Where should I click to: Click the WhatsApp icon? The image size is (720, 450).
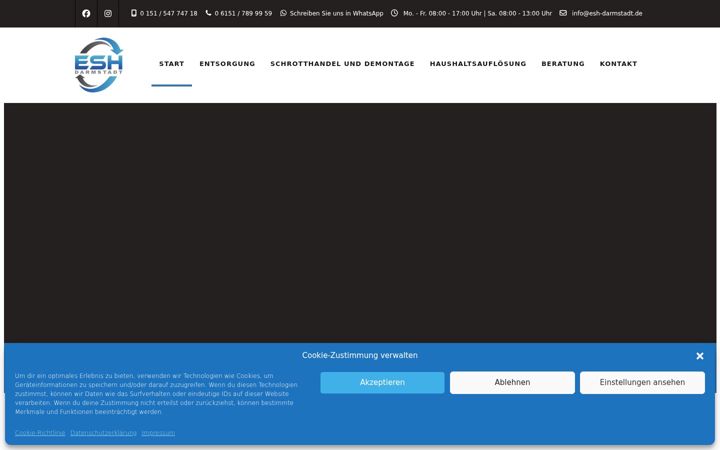(x=283, y=13)
